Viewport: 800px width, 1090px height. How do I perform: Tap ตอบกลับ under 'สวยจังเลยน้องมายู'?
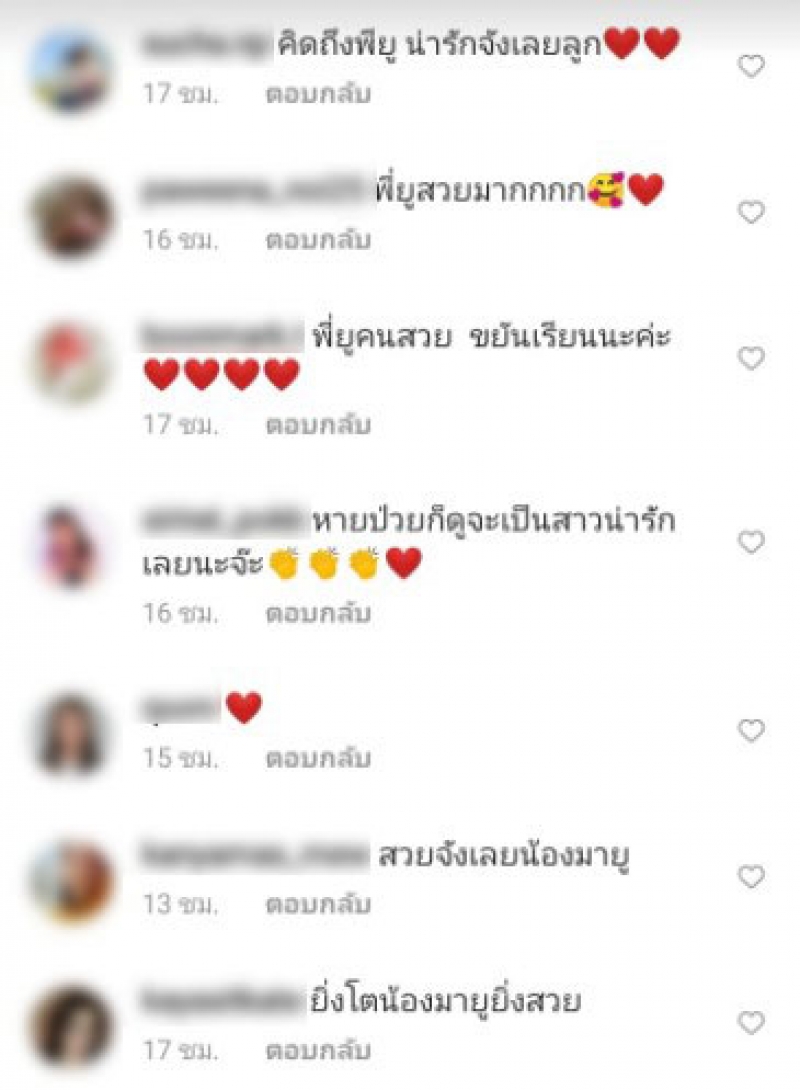(318, 904)
